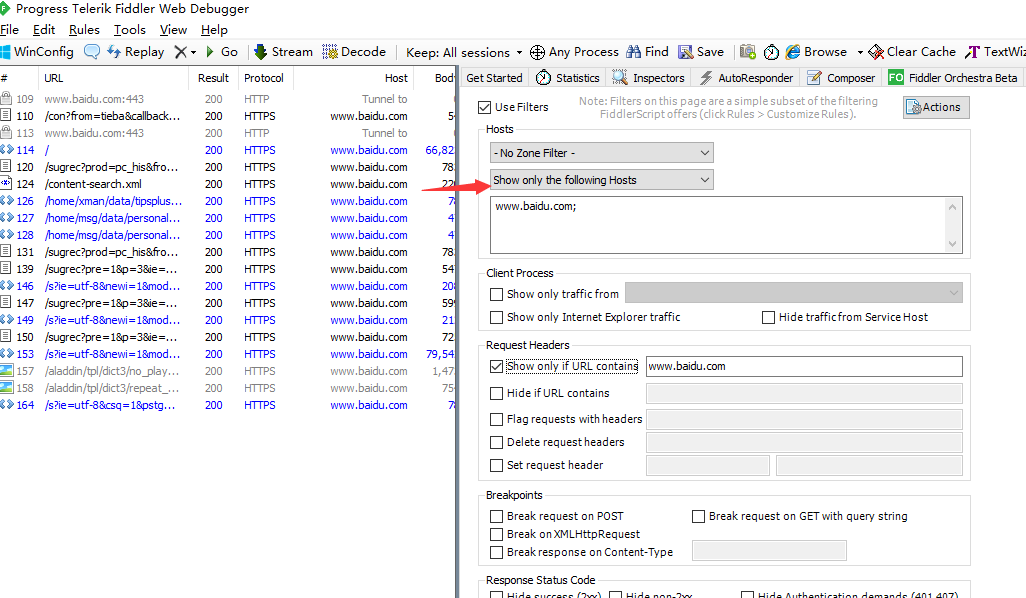Replay the selected sessions
The height and width of the screenshot is (598, 1026).
[135, 52]
